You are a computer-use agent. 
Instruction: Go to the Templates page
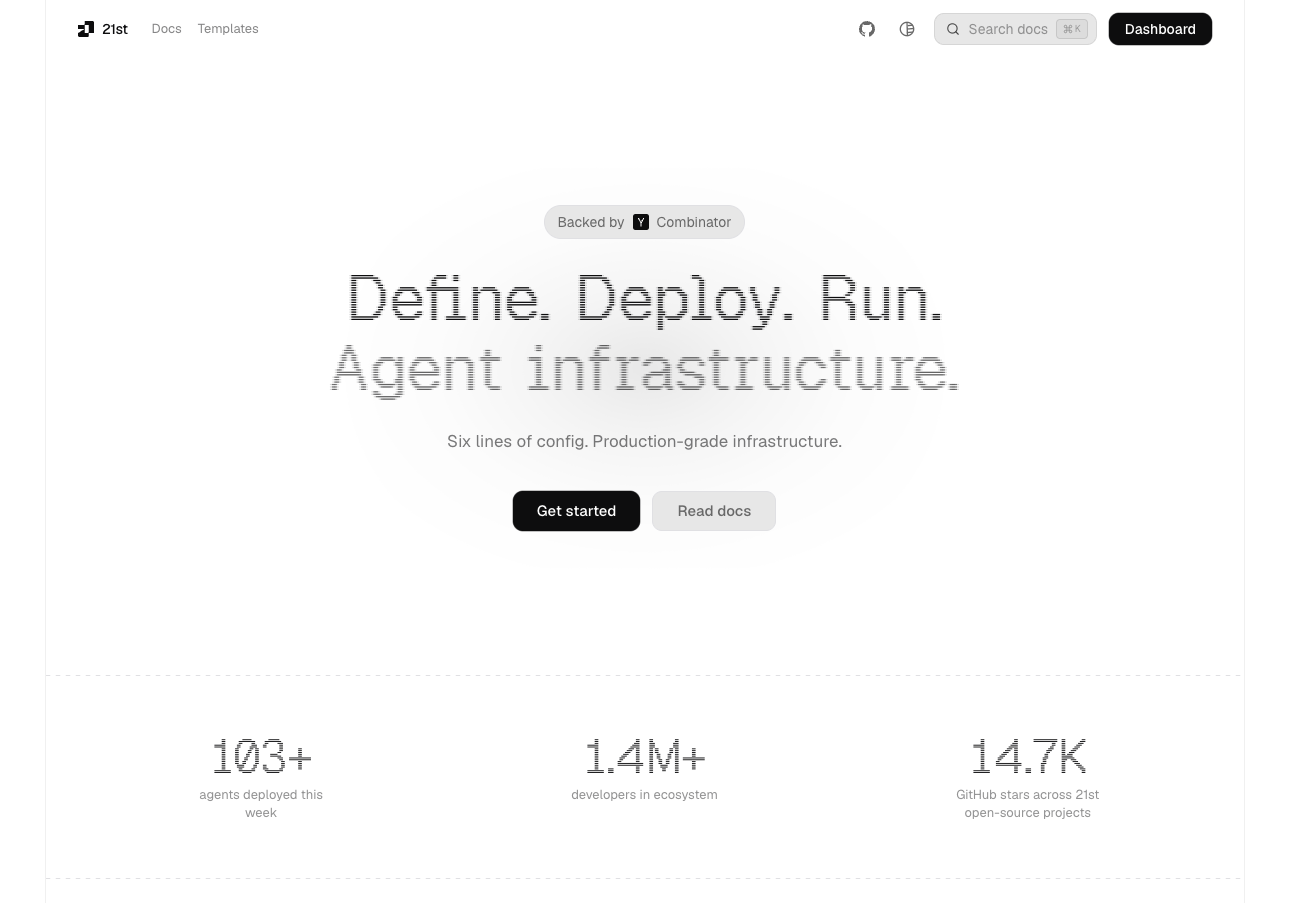click(228, 29)
